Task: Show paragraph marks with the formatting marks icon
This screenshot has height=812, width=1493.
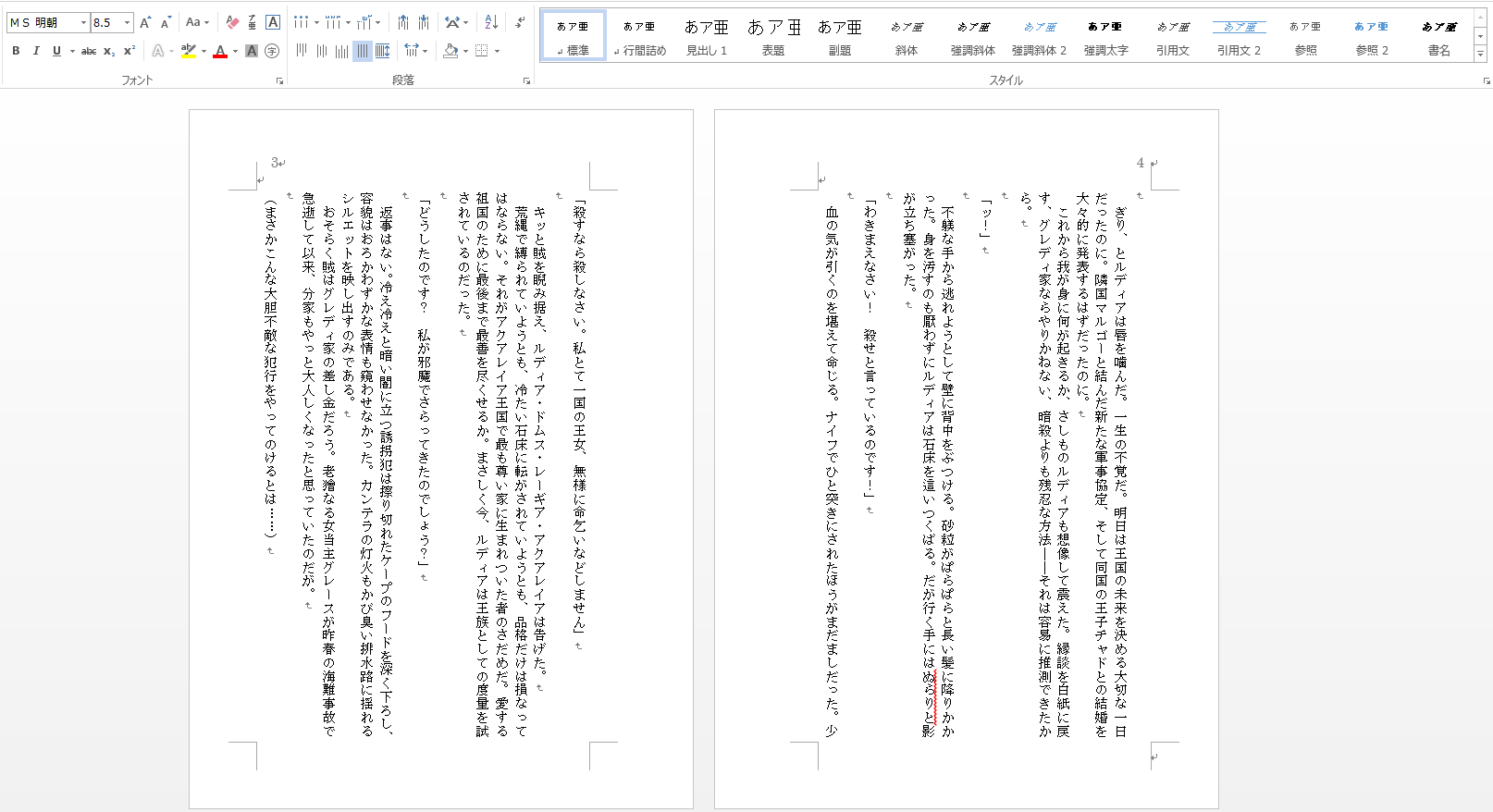Action: pyautogui.click(x=520, y=22)
